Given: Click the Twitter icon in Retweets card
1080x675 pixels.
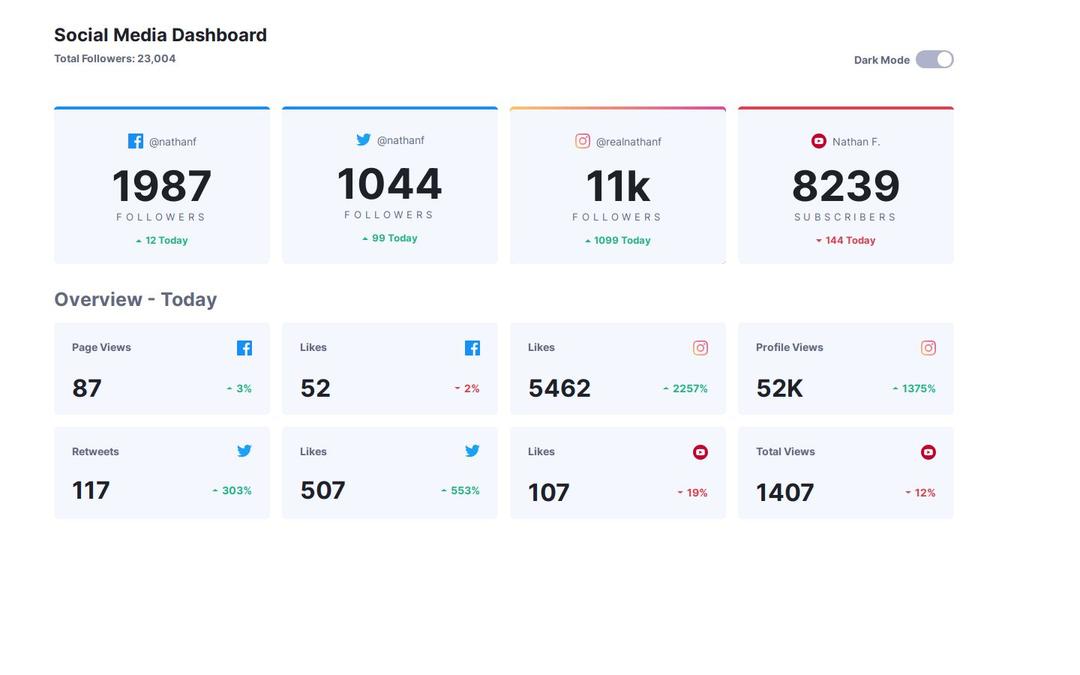Looking at the screenshot, I should (x=244, y=451).
